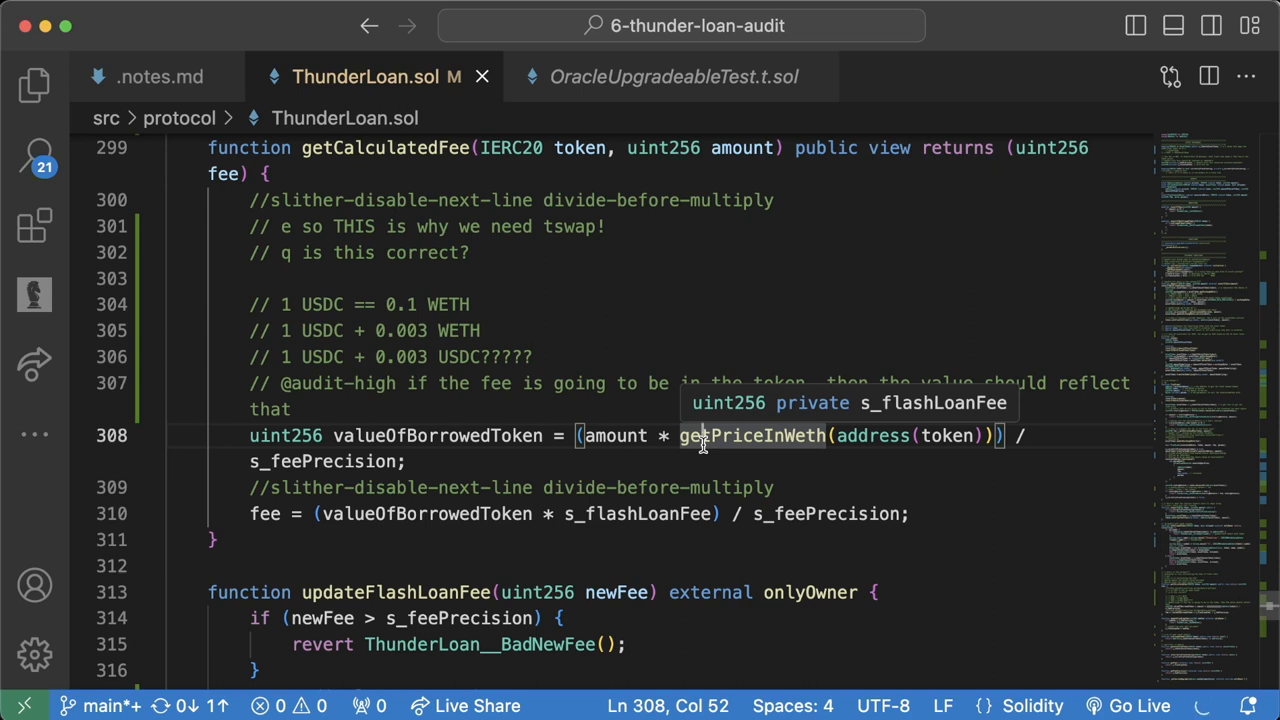
Task: Open the Extensions view
Action: click(34, 225)
